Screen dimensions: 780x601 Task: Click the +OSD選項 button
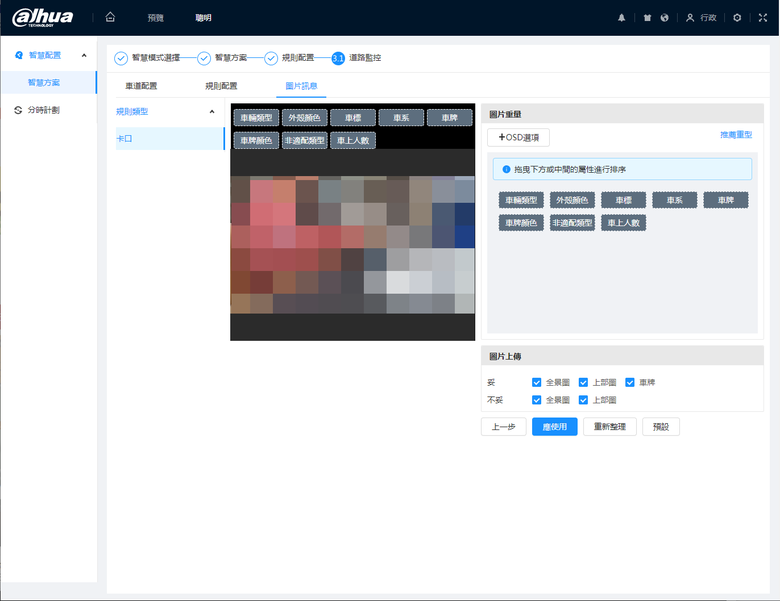click(518, 137)
